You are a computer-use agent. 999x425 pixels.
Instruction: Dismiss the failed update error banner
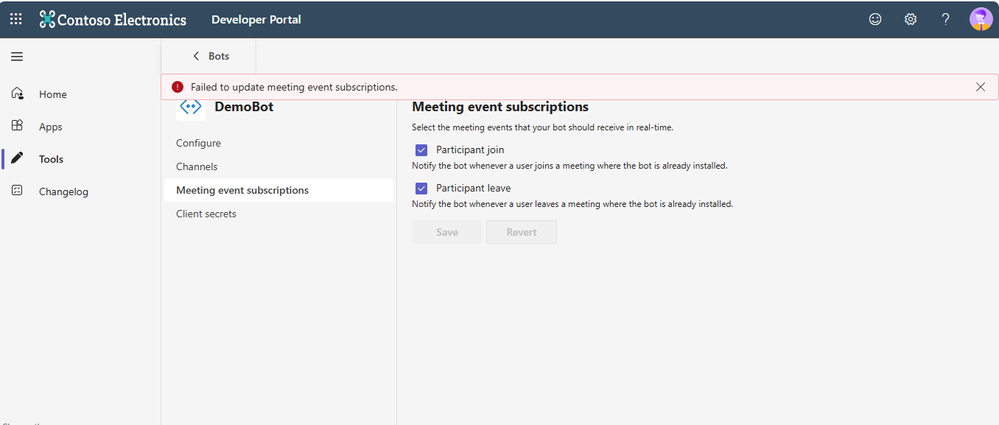(x=980, y=87)
